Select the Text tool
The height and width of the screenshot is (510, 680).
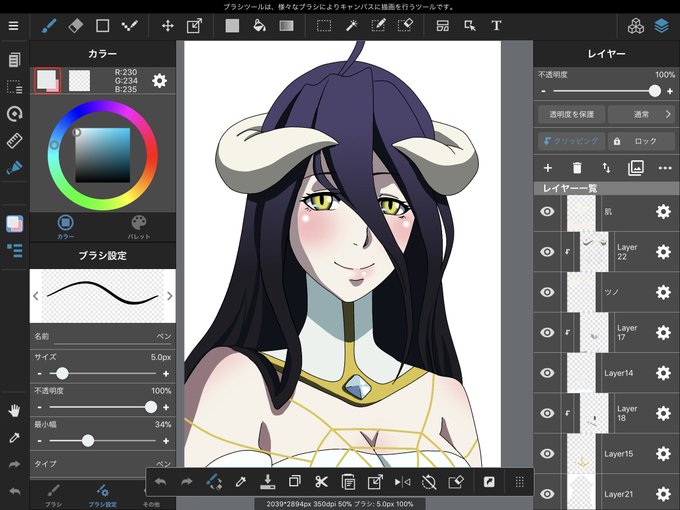pyautogui.click(x=497, y=26)
